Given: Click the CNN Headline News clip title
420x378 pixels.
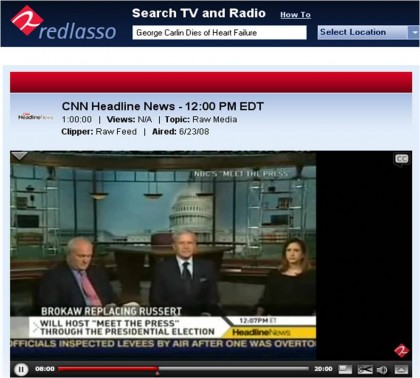Looking at the screenshot, I should pyautogui.click(x=163, y=106).
